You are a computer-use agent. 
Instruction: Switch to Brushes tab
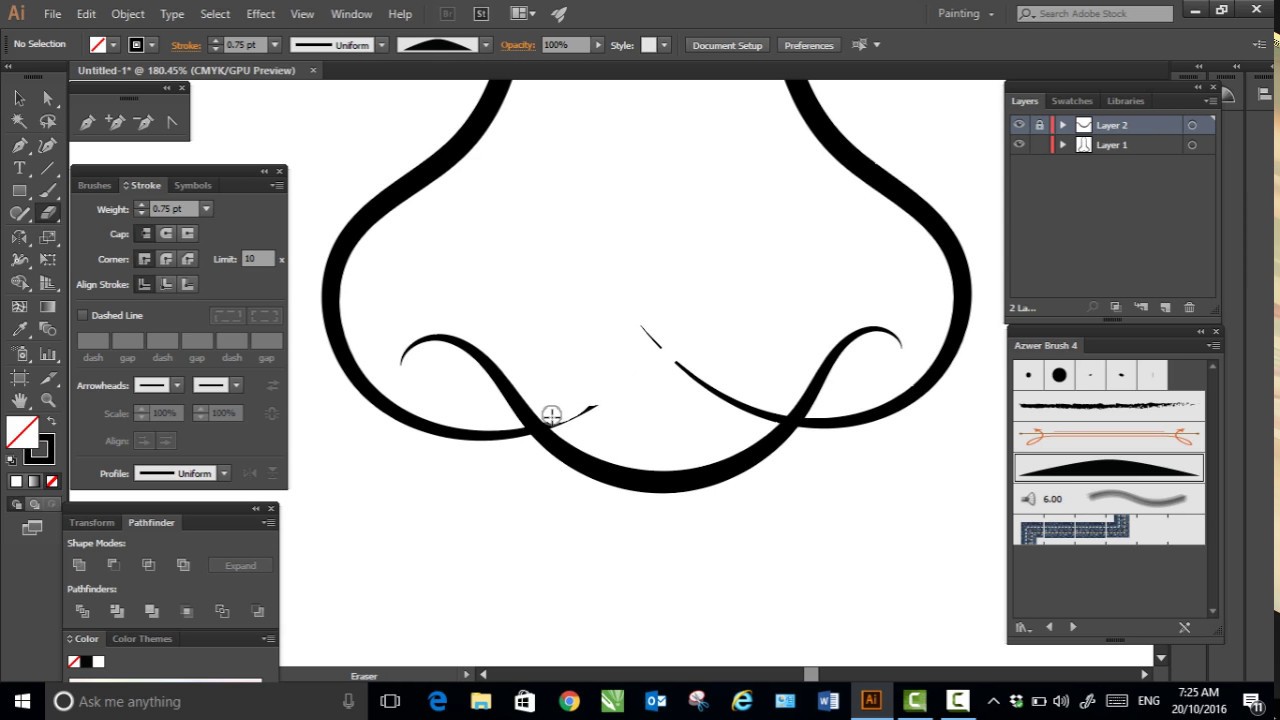[x=94, y=185]
